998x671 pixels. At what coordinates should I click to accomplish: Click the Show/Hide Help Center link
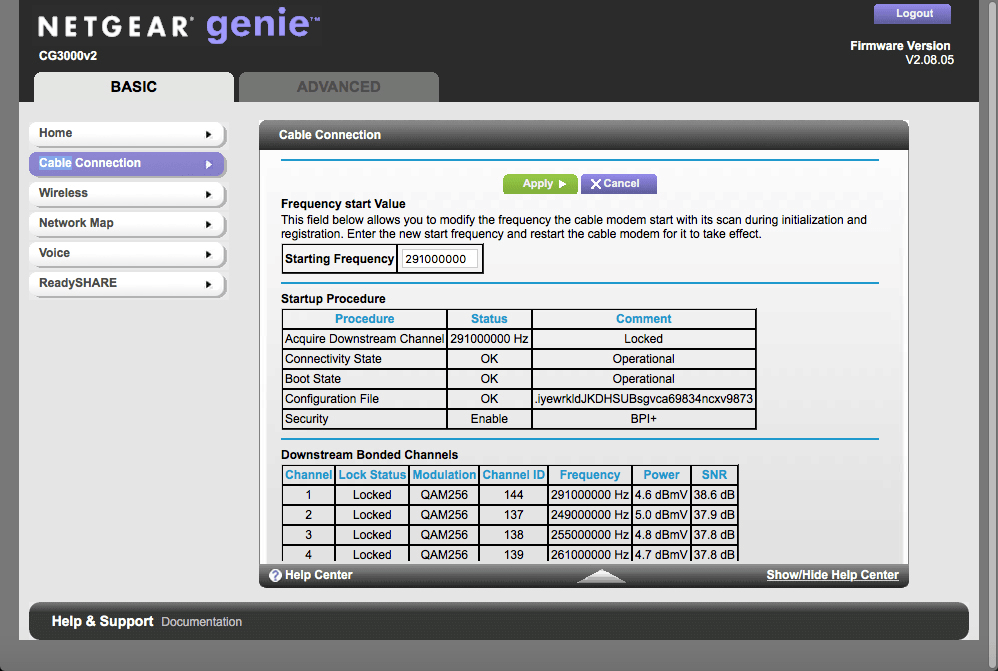tap(833, 575)
